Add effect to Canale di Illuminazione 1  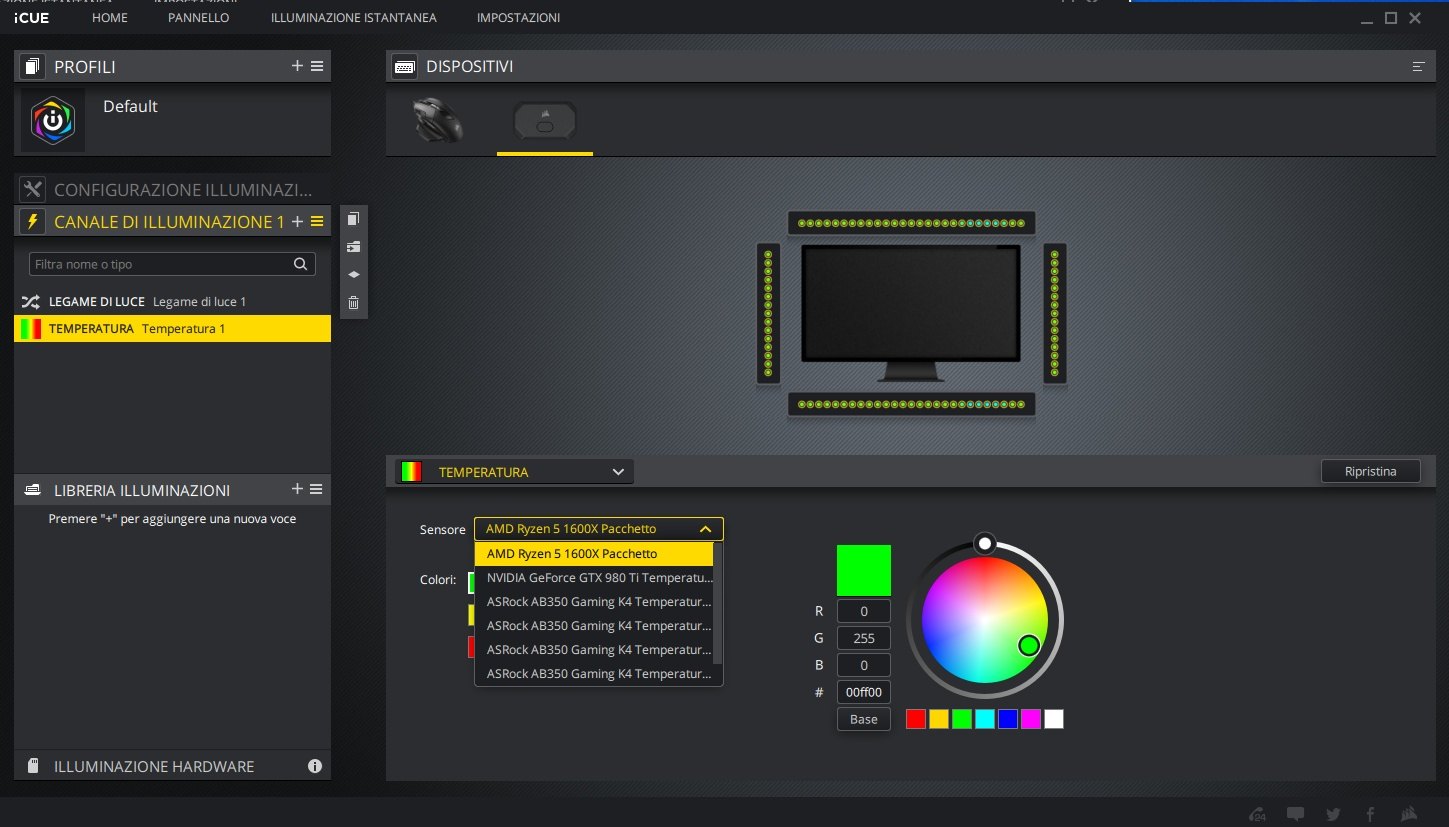click(297, 221)
